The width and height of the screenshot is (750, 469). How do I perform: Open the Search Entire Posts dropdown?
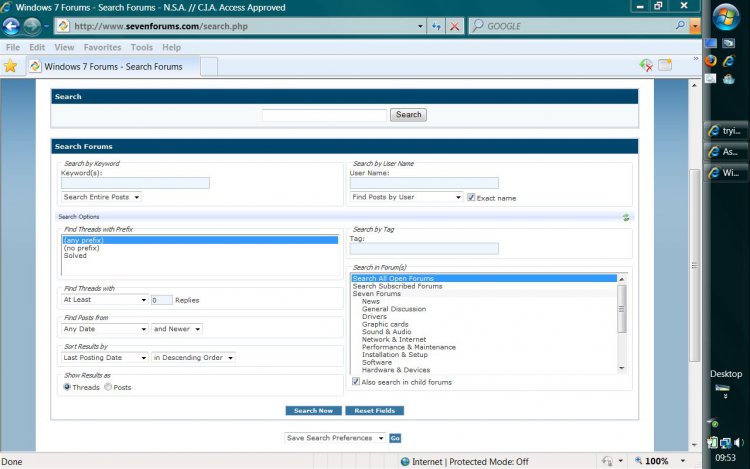101,197
